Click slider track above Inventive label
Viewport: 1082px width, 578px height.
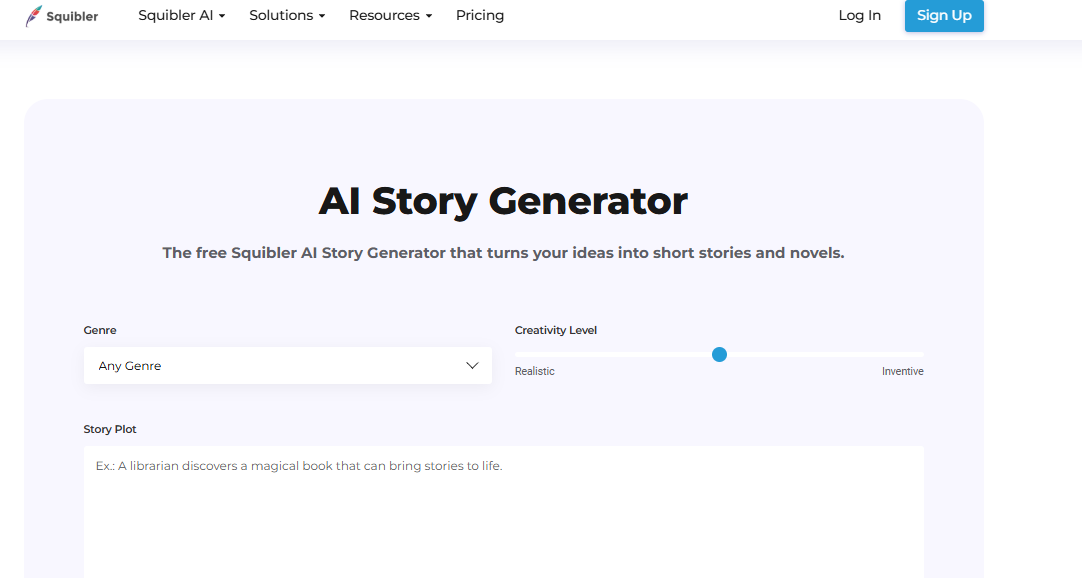(903, 354)
